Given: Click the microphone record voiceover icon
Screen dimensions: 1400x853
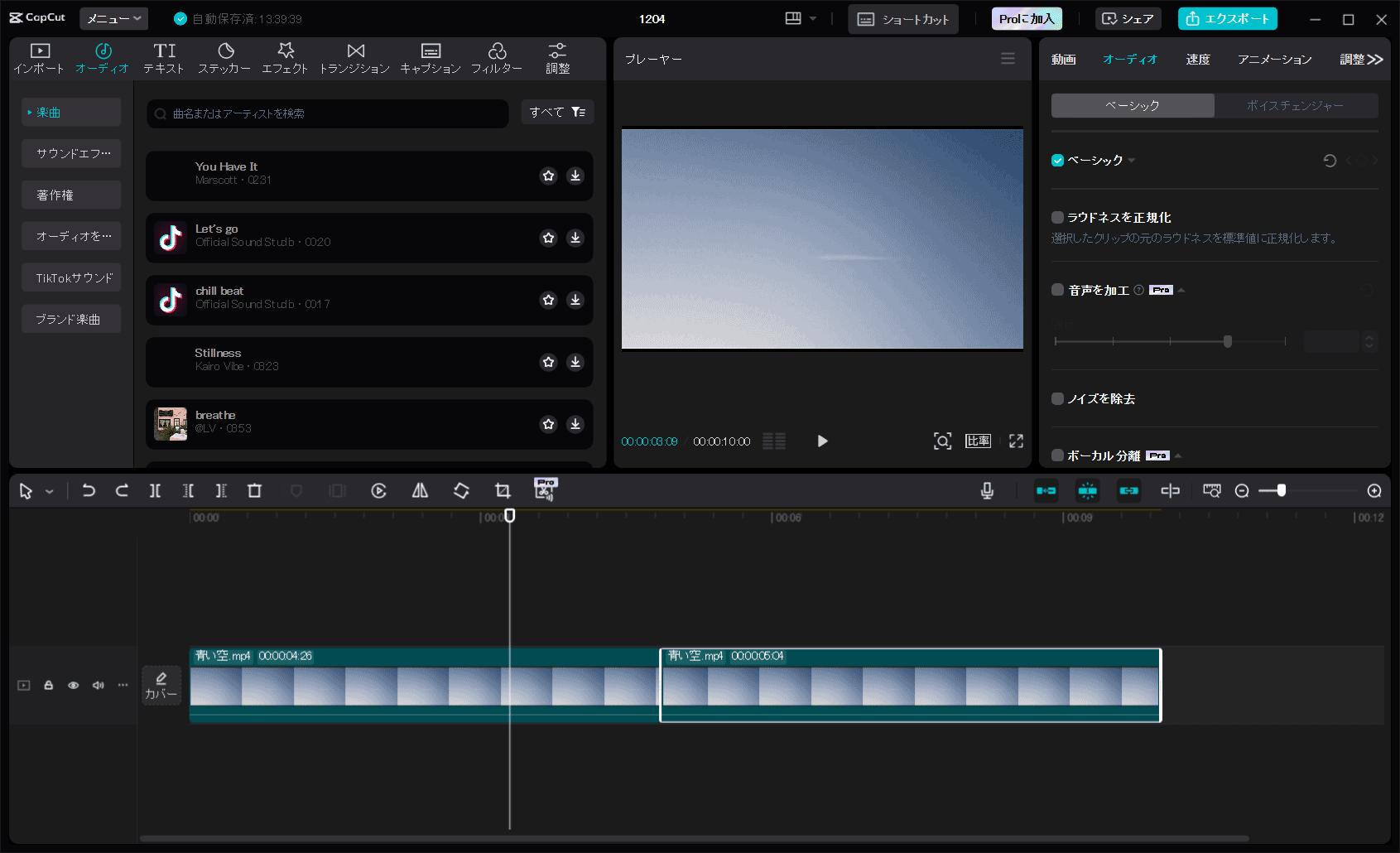Looking at the screenshot, I should click(x=987, y=491).
